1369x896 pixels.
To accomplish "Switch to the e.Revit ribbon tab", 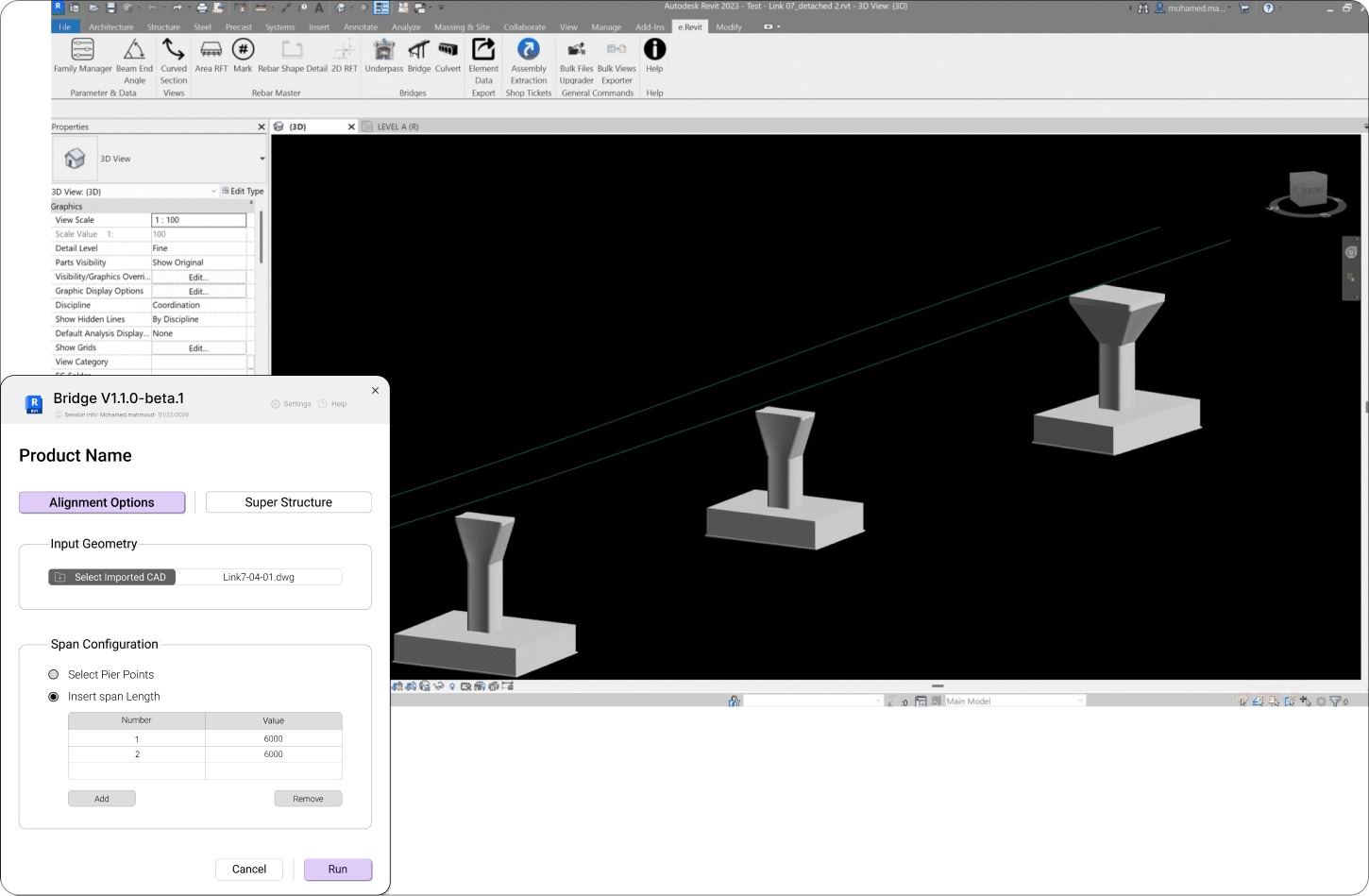I will point(689,26).
